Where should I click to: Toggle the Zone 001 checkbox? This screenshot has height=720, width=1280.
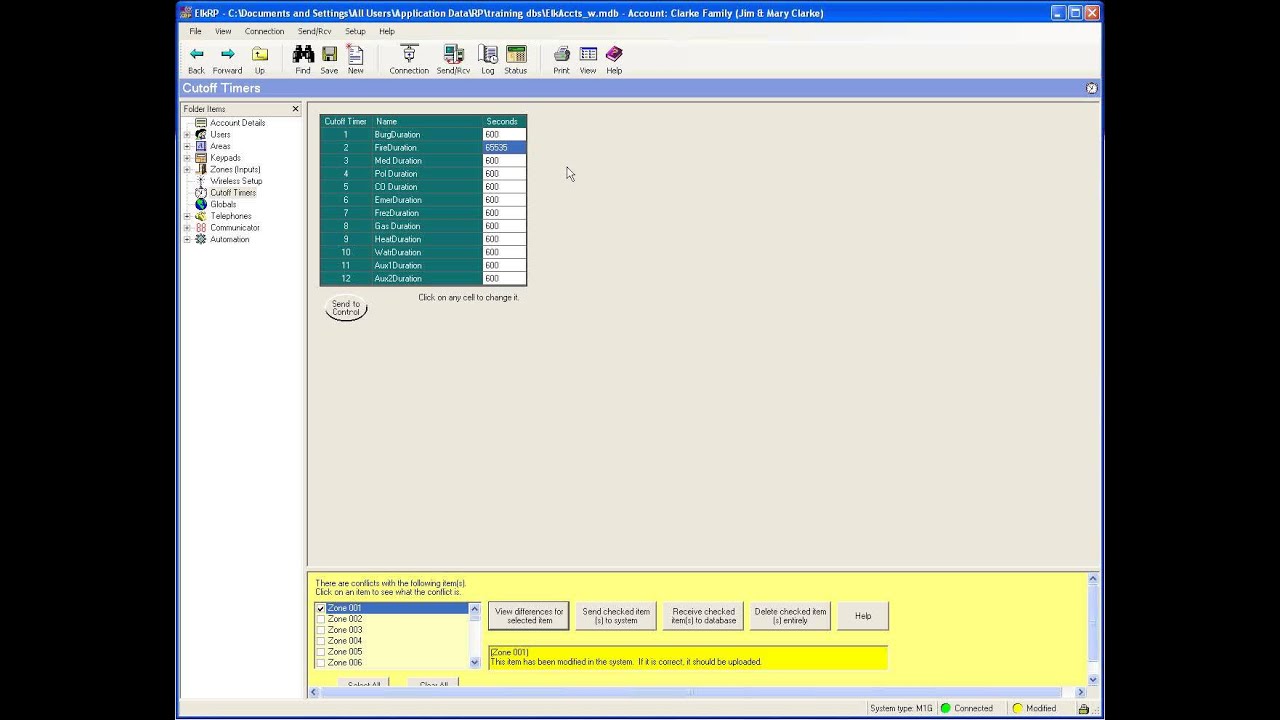(x=321, y=608)
